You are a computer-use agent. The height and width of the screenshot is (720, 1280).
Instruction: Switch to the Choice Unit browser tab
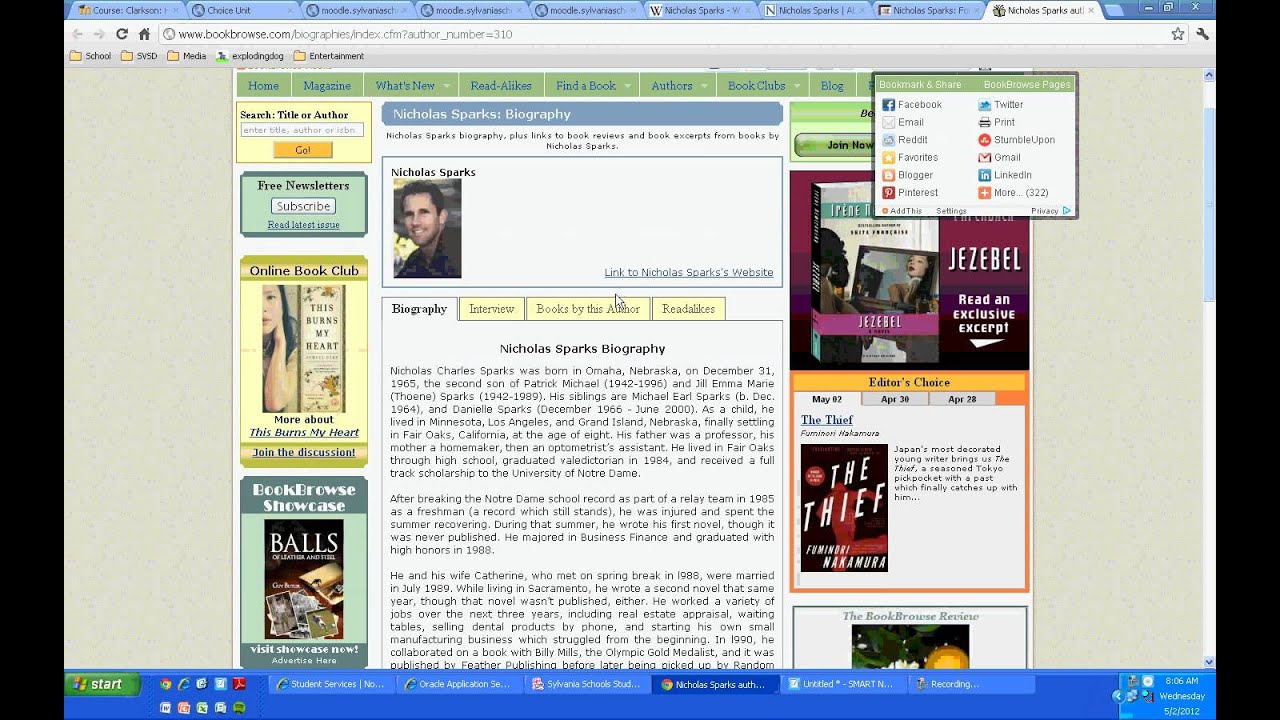point(242,10)
